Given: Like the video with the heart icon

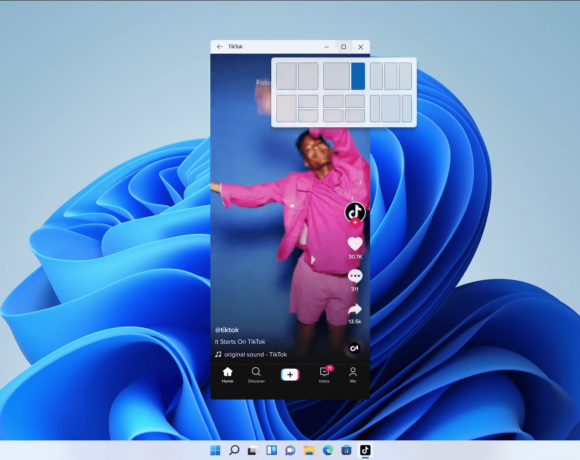Looking at the screenshot, I should 355,244.
